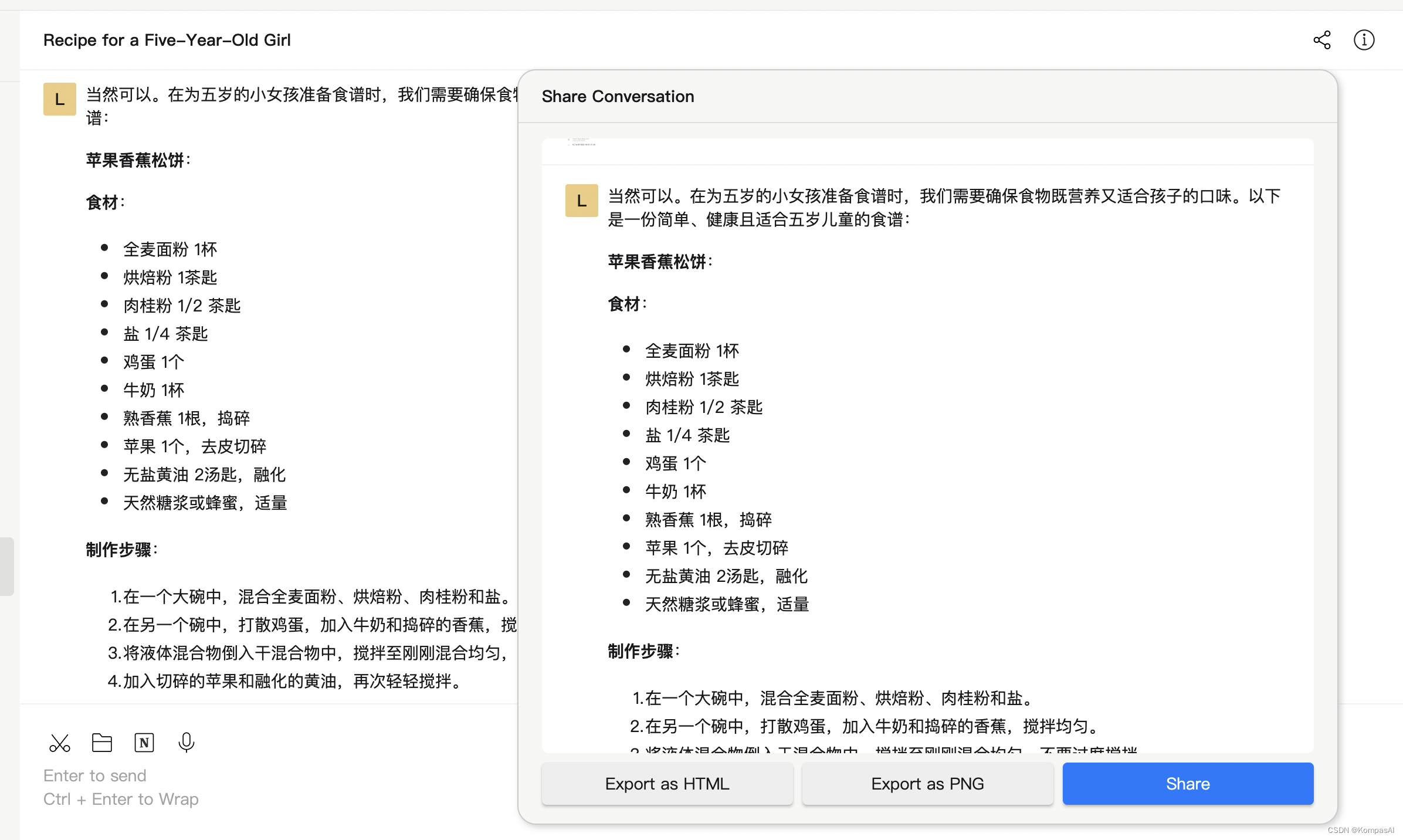Click main chat item 烘焙粉 1茶匙
The width and height of the screenshot is (1403, 840).
pos(170,277)
